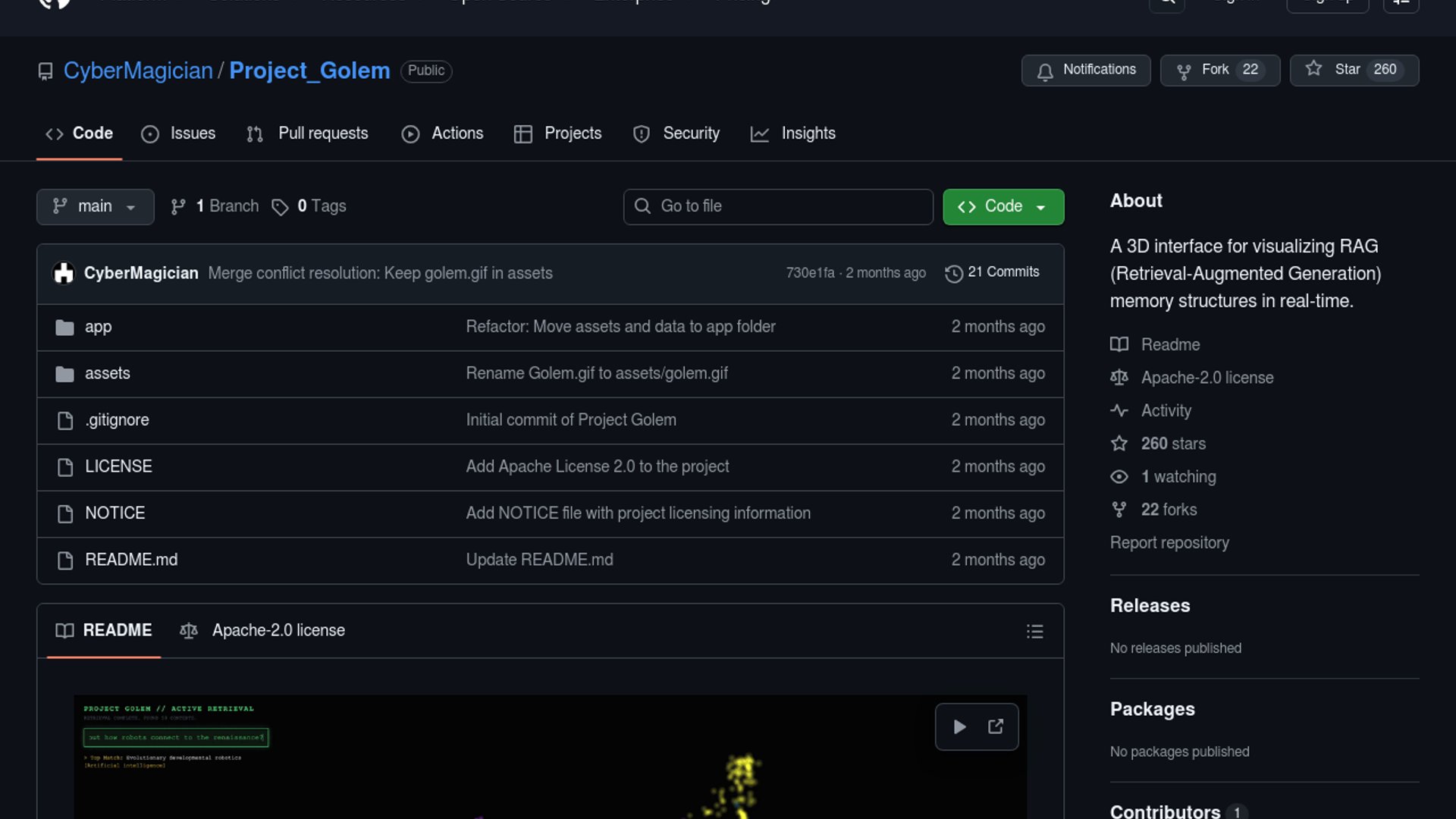This screenshot has width=1456, height=819.
Task: Open demo media in new window icon
Action: (996, 726)
